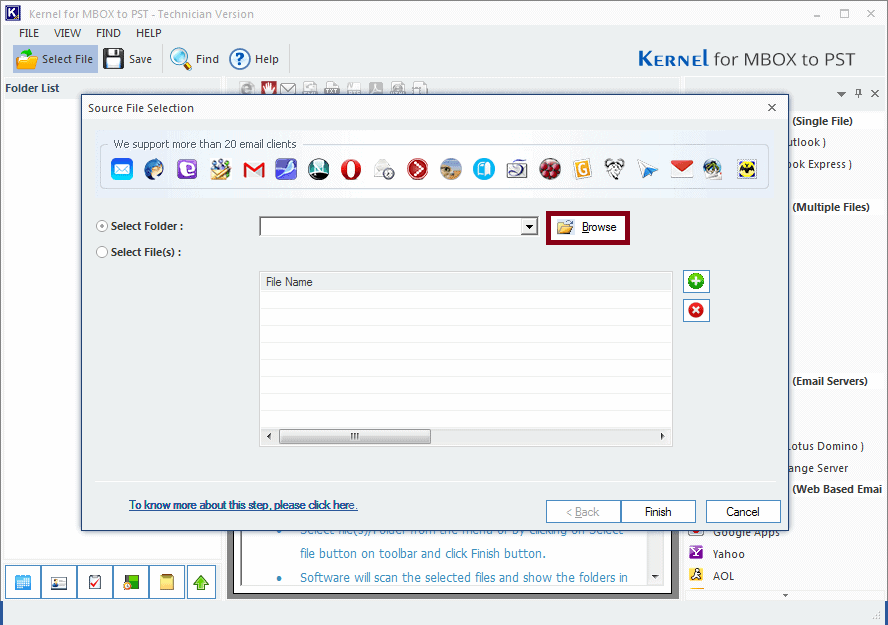
Task: Click the Opera red O icon
Action: (x=351, y=169)
